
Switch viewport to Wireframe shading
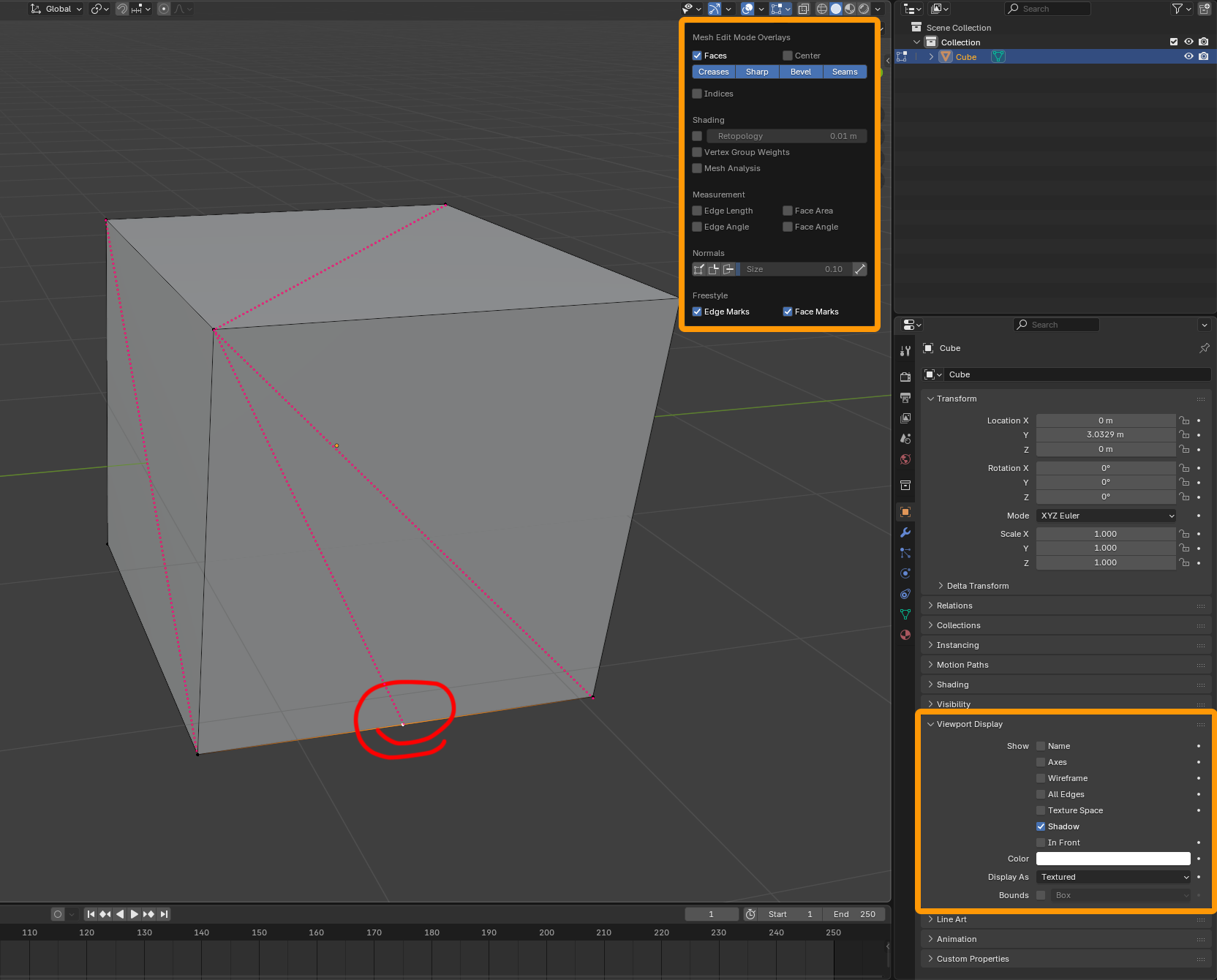pos(822,9)
